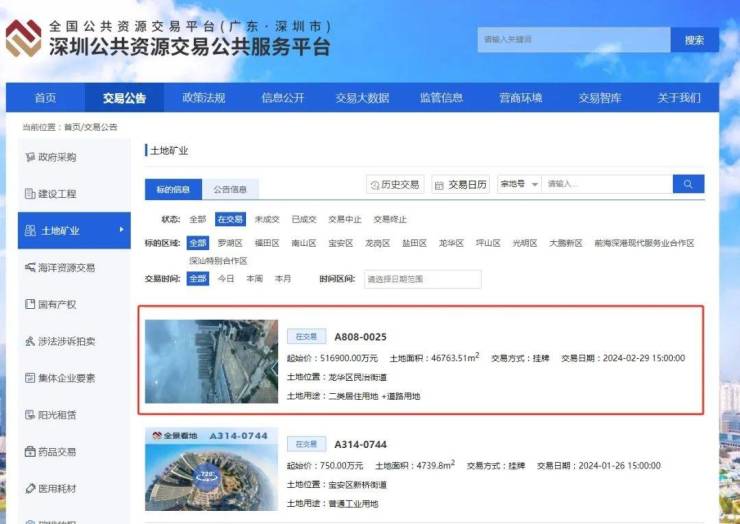This screenshot has width=740, height=524.
Task: Open the 宗地号 search type dropdown
Action: 519,184
